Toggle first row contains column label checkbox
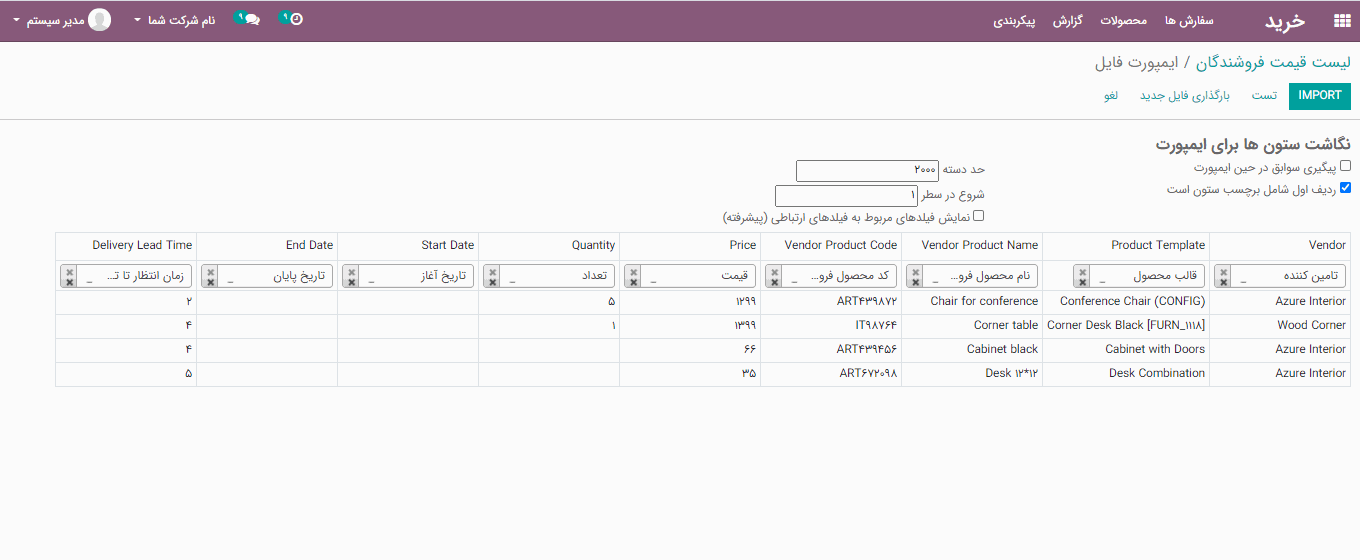This screenshot has height=560, width=1360. [x=1345, y=188]
